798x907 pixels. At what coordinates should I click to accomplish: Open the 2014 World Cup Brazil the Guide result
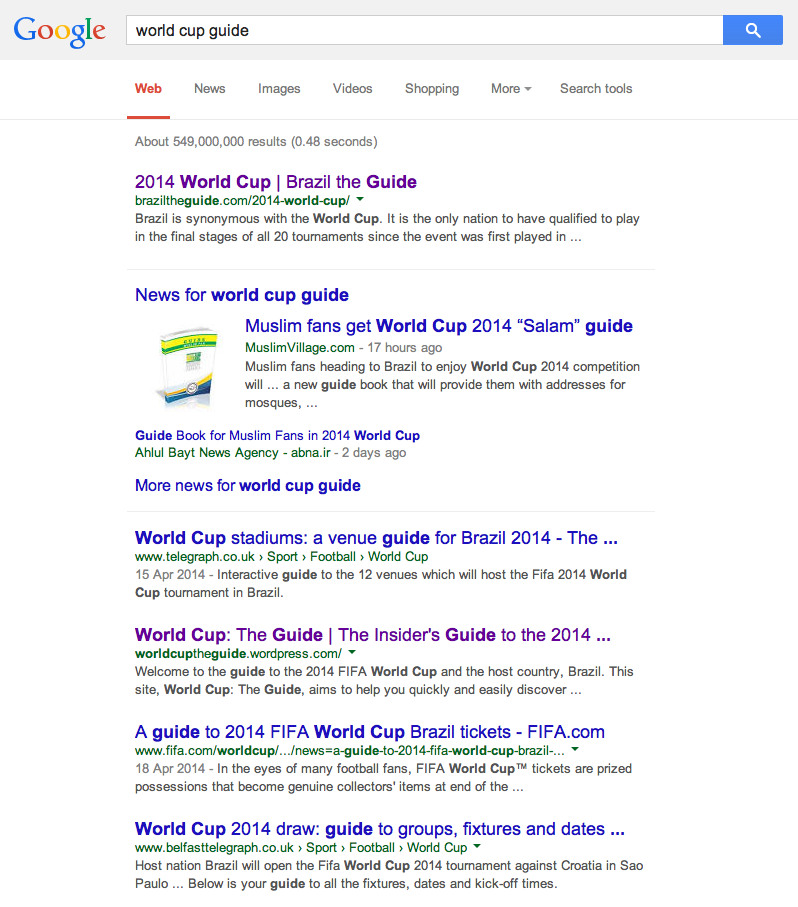(x=276, y=182)
